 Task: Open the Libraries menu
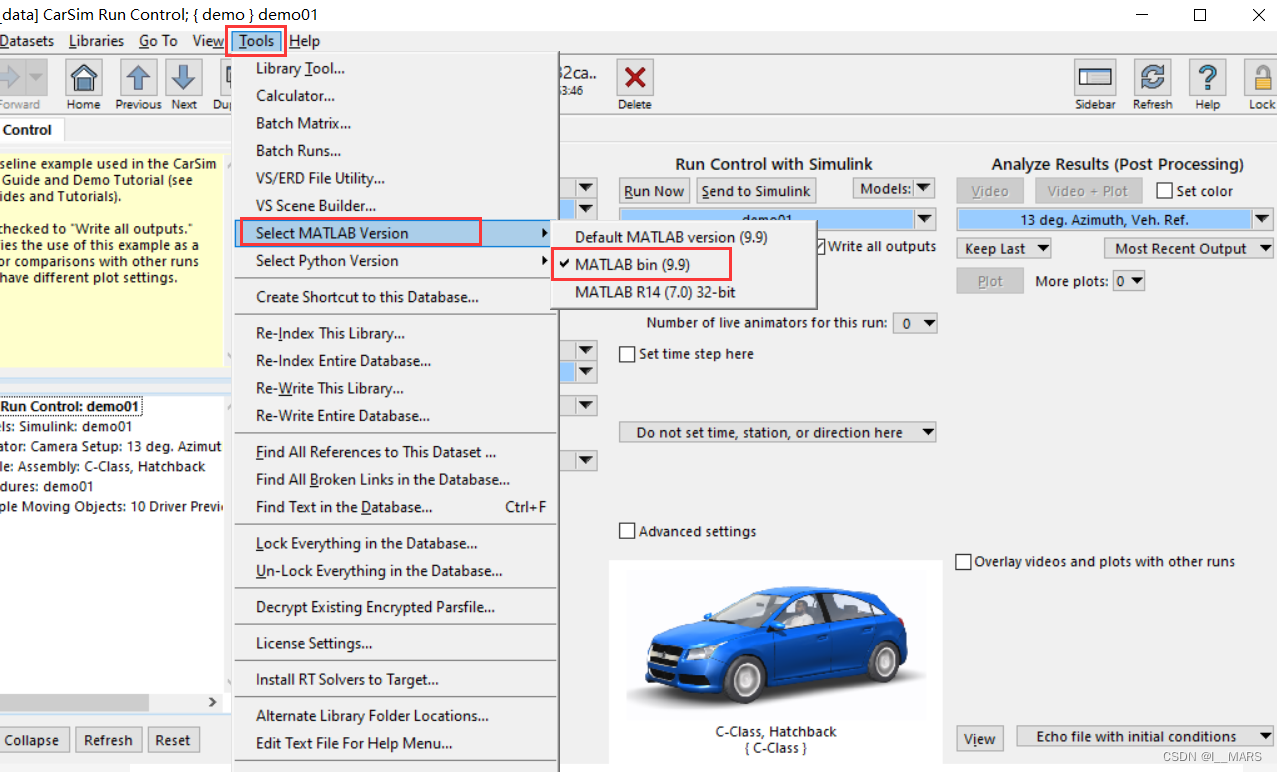click(97, 41)
